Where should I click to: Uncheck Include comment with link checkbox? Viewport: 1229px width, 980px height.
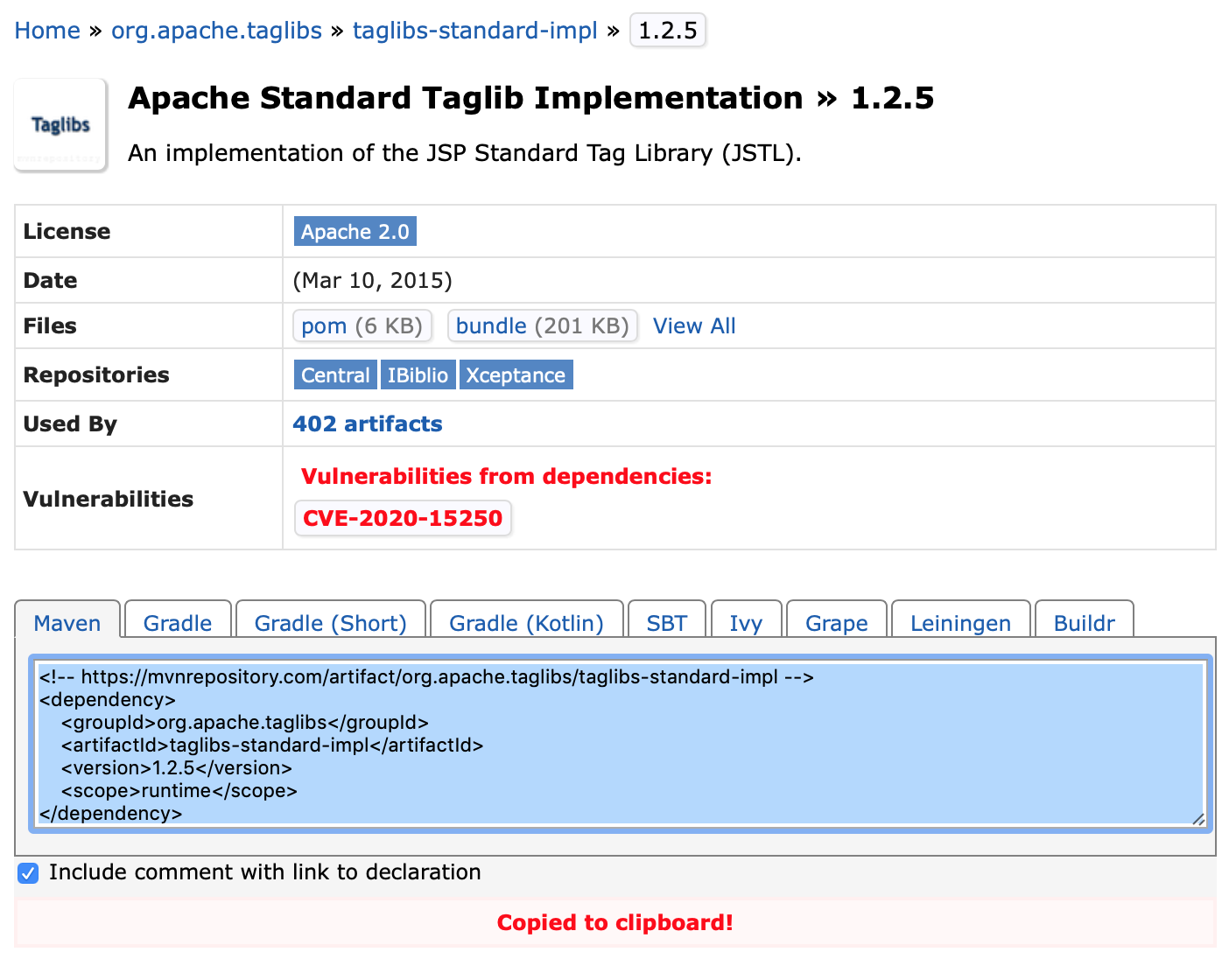pyautogui.click(x=29, y=873)
